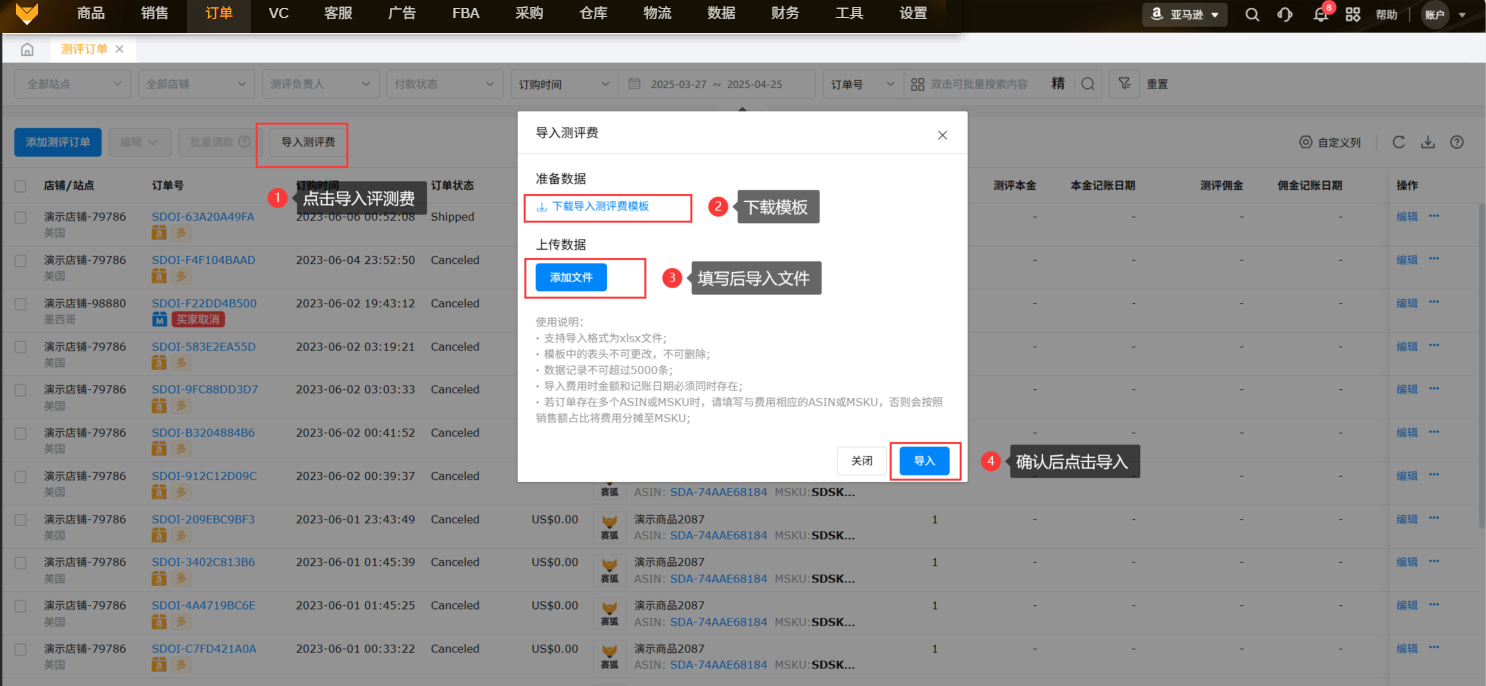Viewport: 1486px width, 686px height.
Task: Open the advanced filter funnel icon
Action: (1124, 84)
